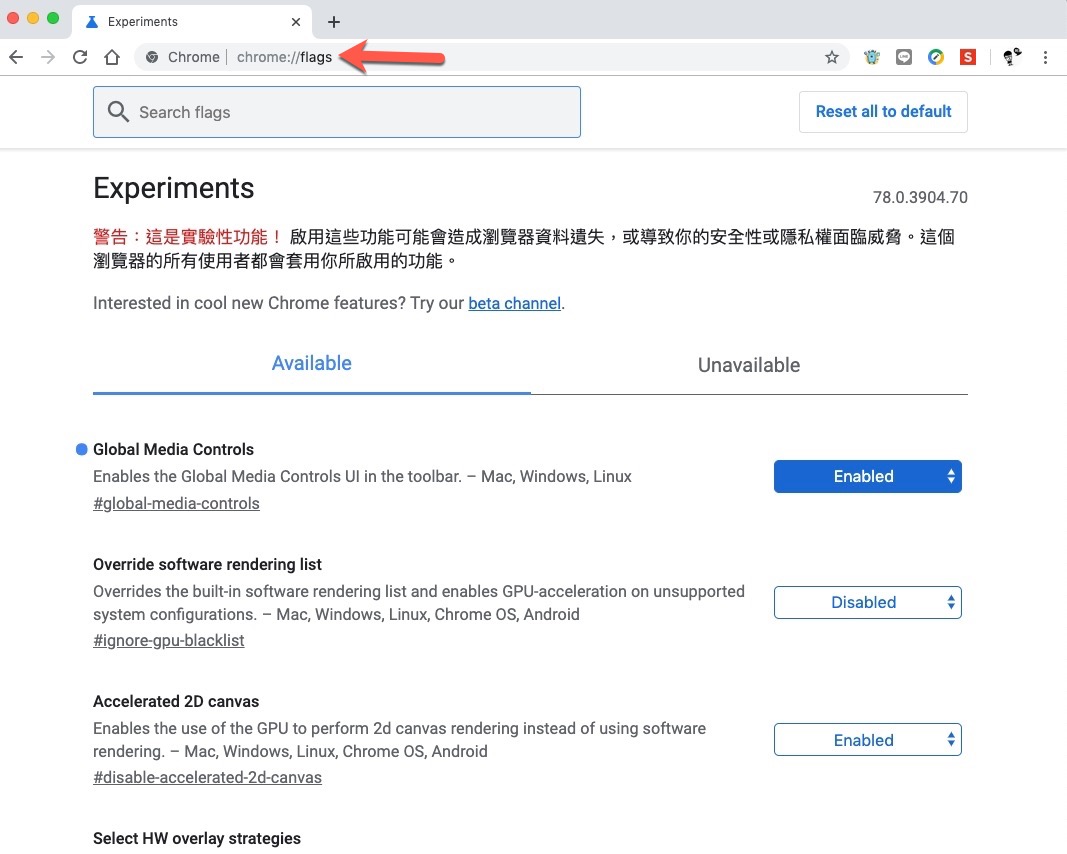Click the Select HW overlay strategies heading
Viewport: 1067px width, 854px height.
click(197, 838)
